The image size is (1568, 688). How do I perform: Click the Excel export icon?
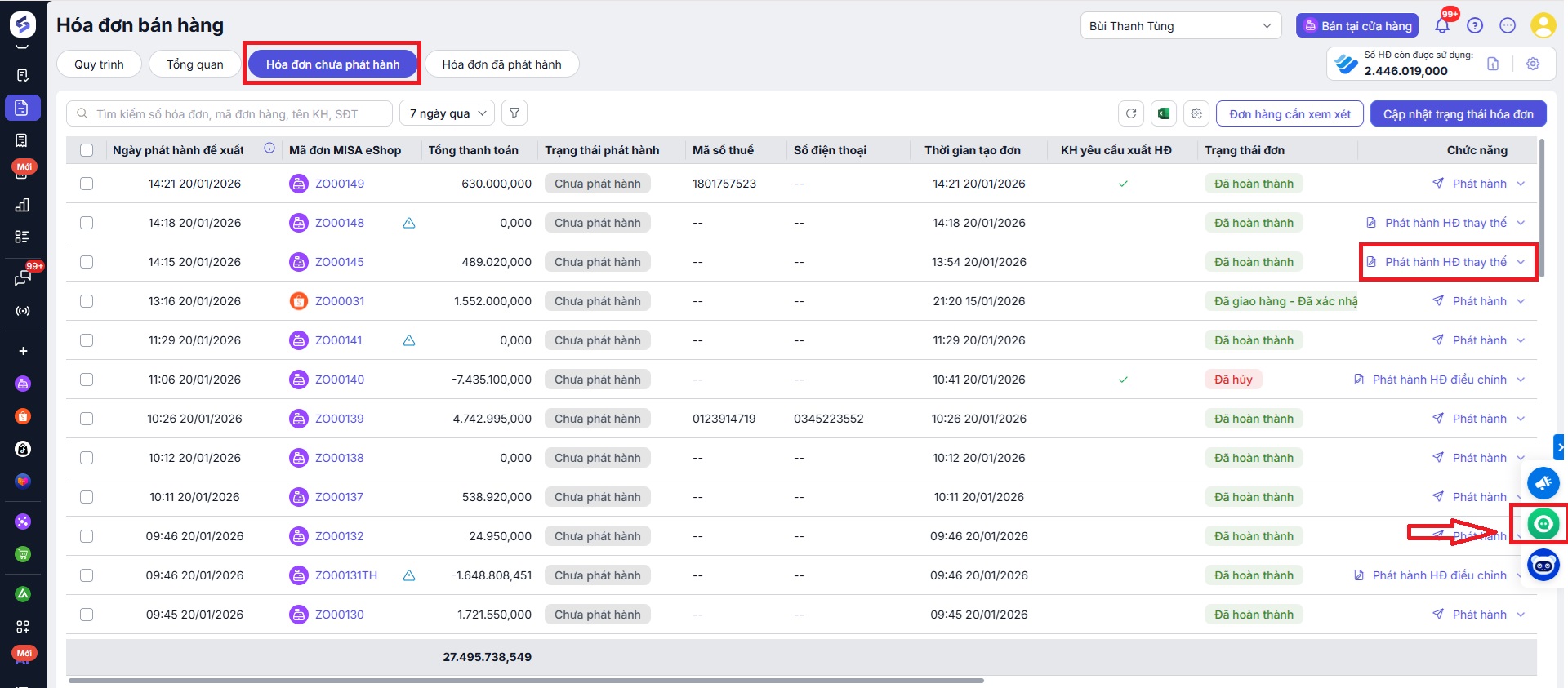point(1164,113)
